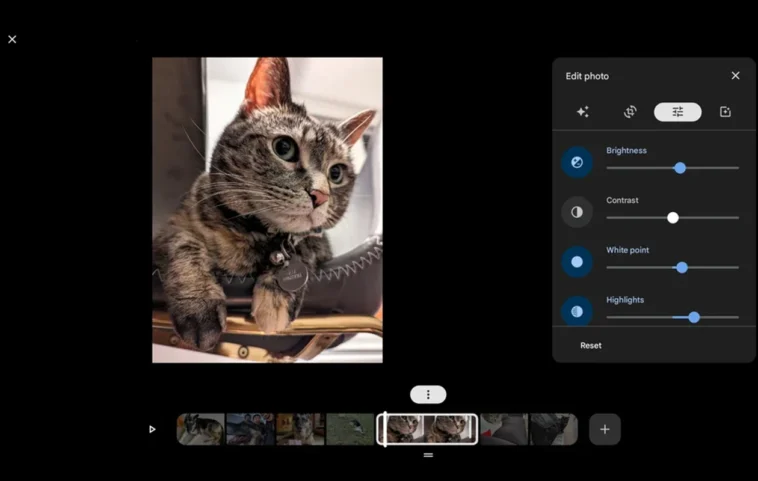Open the Crop and rotate tab
The width and height of the screenshot is (758, 481).
630,112
